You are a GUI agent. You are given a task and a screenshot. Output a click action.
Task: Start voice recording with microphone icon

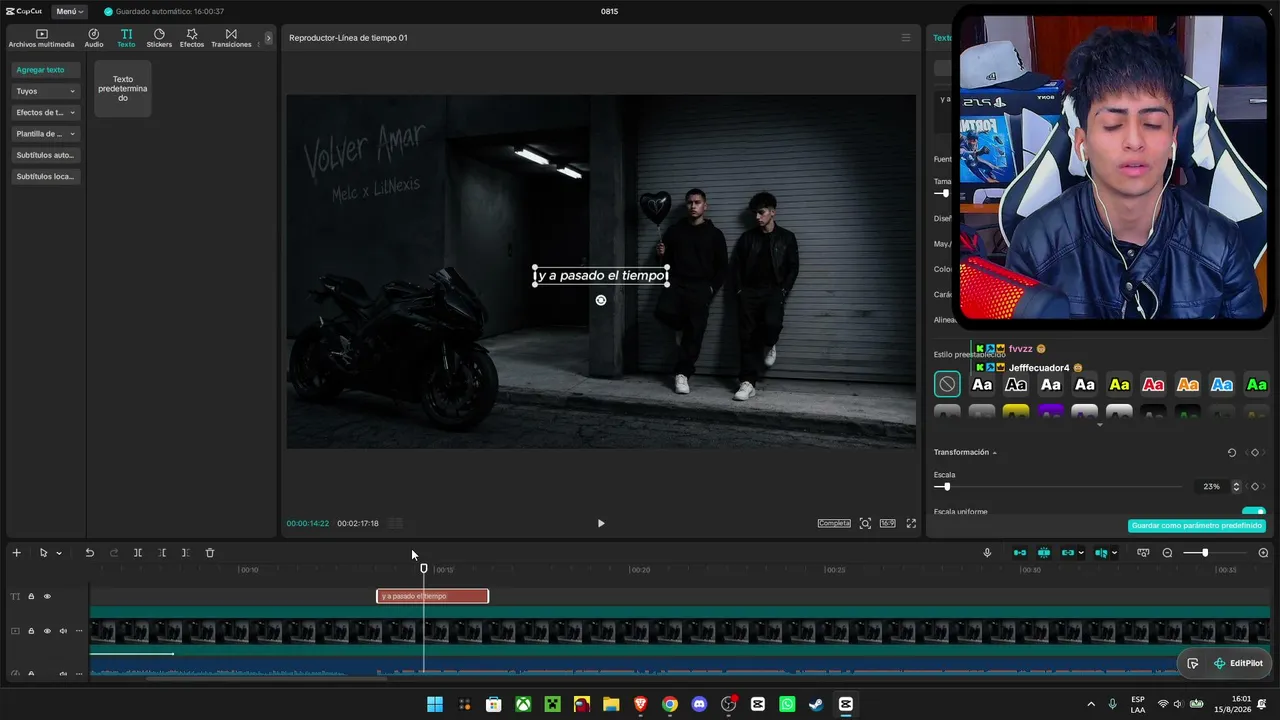point(987,553)
